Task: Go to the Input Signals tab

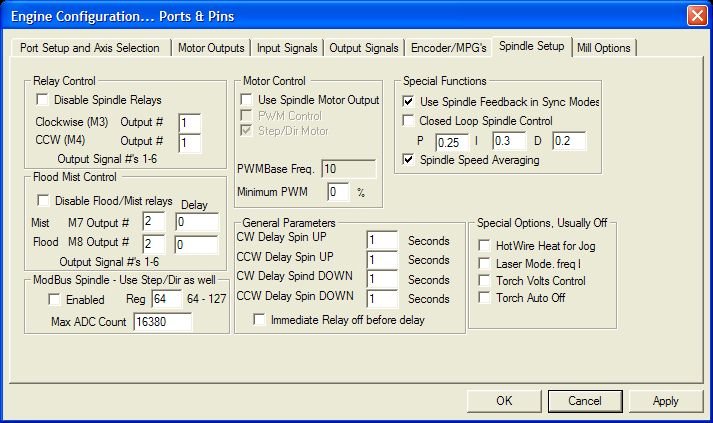Action: tap(287, 48)
